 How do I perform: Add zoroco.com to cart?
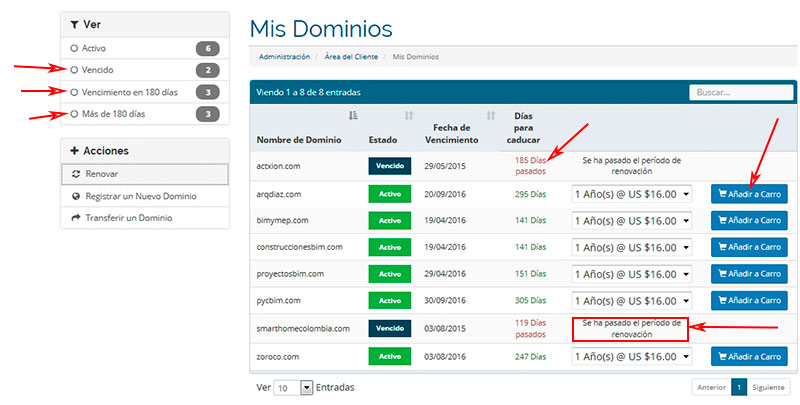749,357
